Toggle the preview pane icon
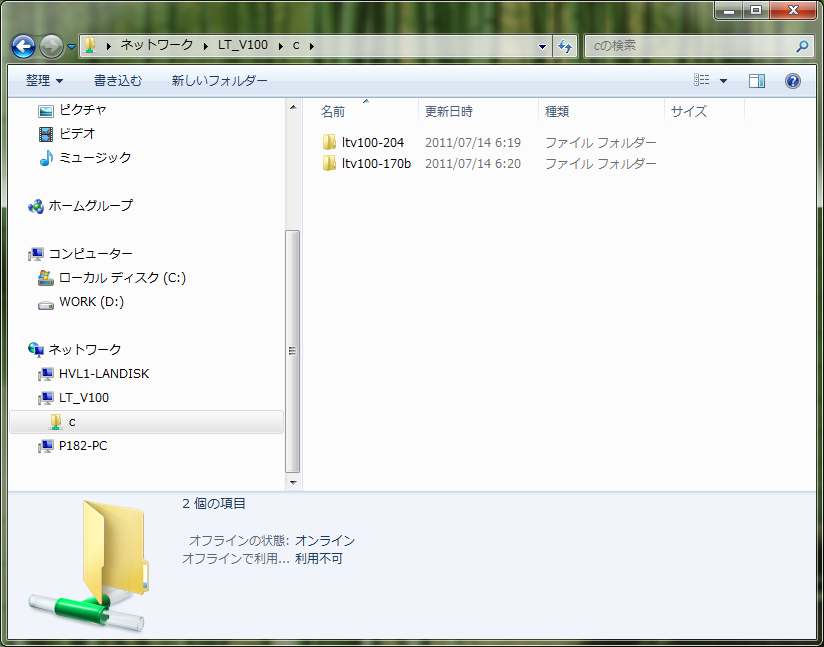The height and width of the screenshot is (647, 824). (757, 80)
